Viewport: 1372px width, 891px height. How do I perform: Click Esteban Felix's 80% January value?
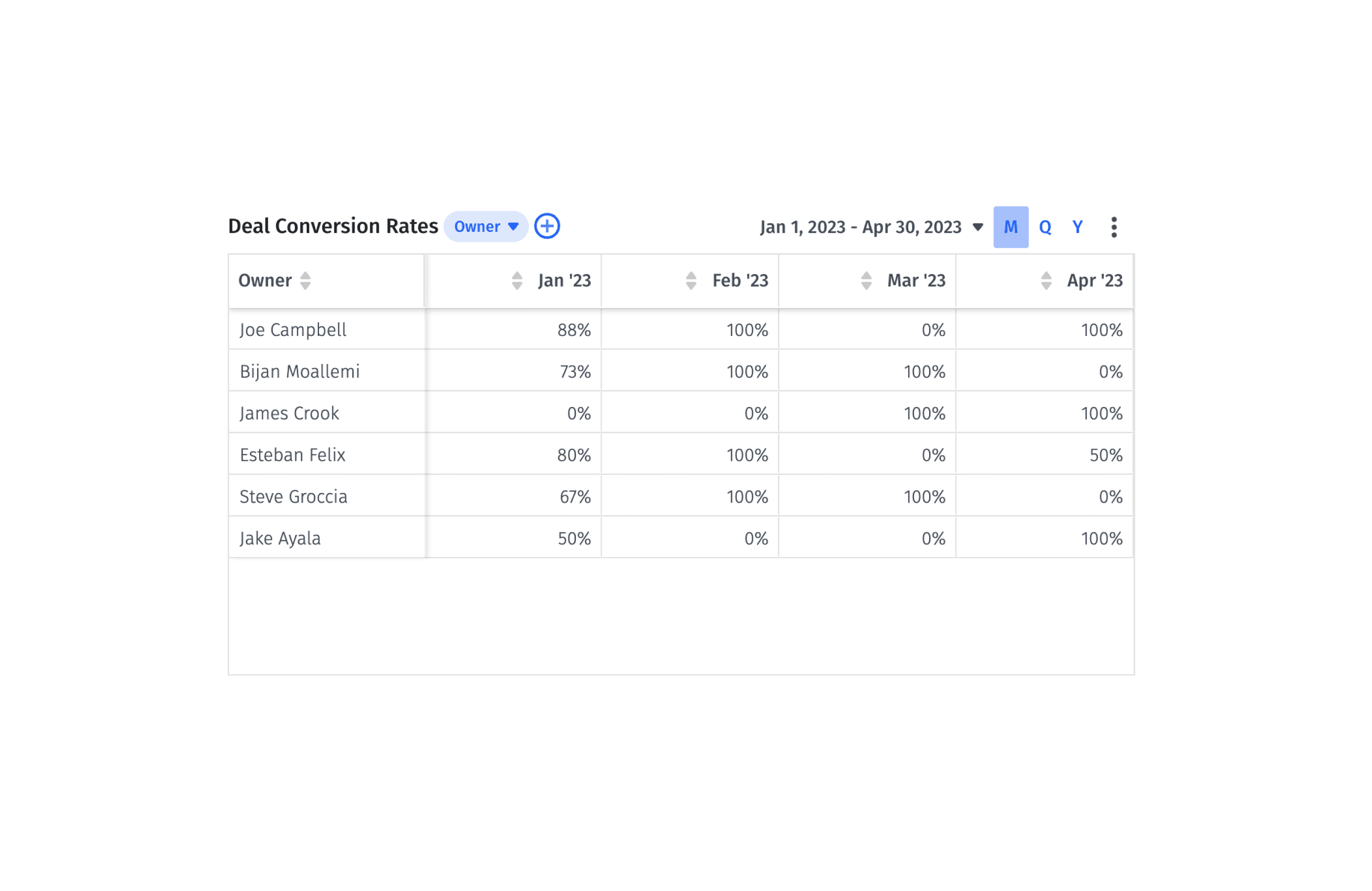574,455
